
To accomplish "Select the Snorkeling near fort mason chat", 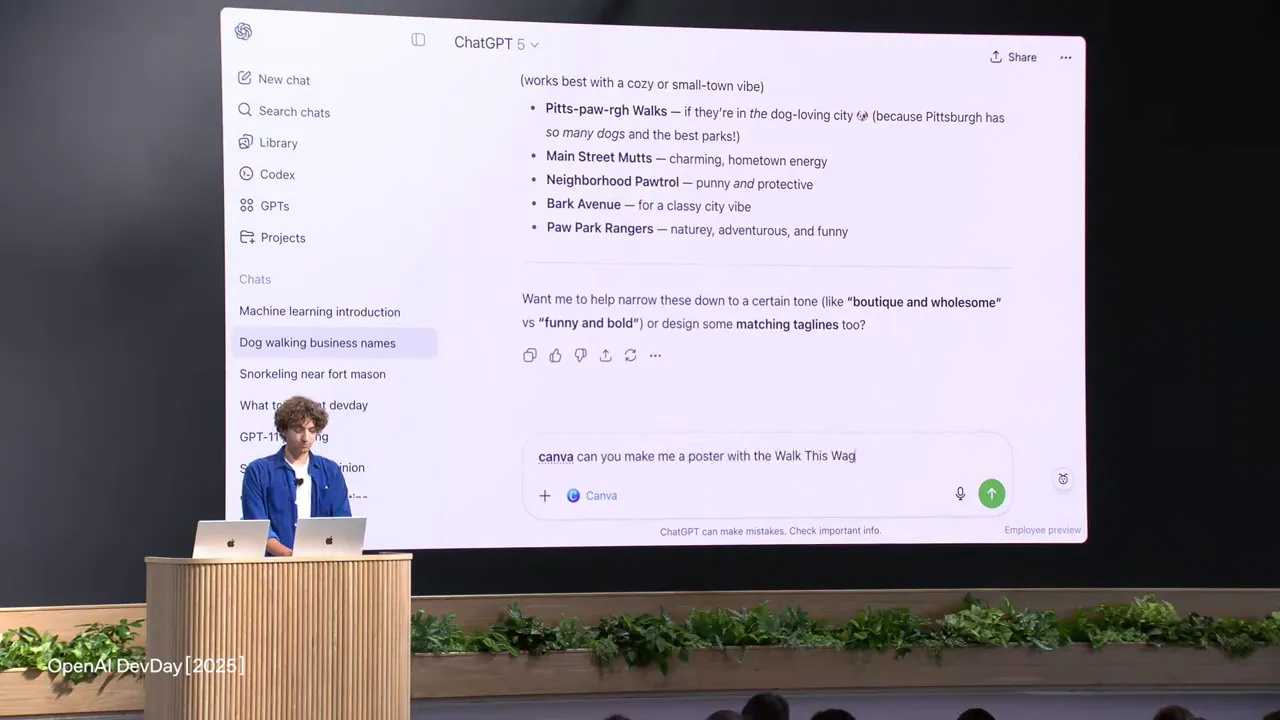I will [x=312, y=374].
